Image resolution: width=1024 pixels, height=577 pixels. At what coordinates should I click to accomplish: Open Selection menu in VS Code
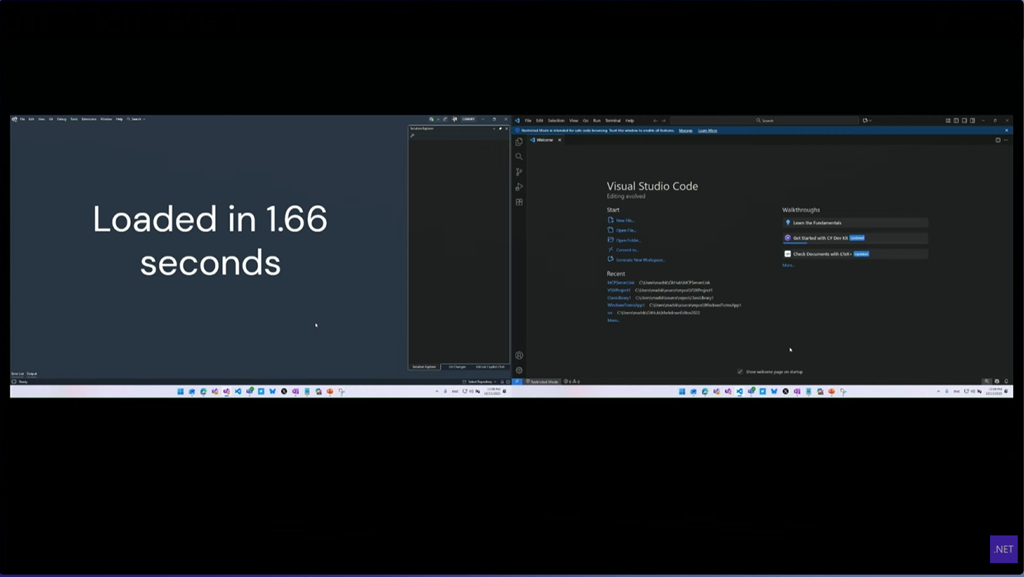point(556,121)
